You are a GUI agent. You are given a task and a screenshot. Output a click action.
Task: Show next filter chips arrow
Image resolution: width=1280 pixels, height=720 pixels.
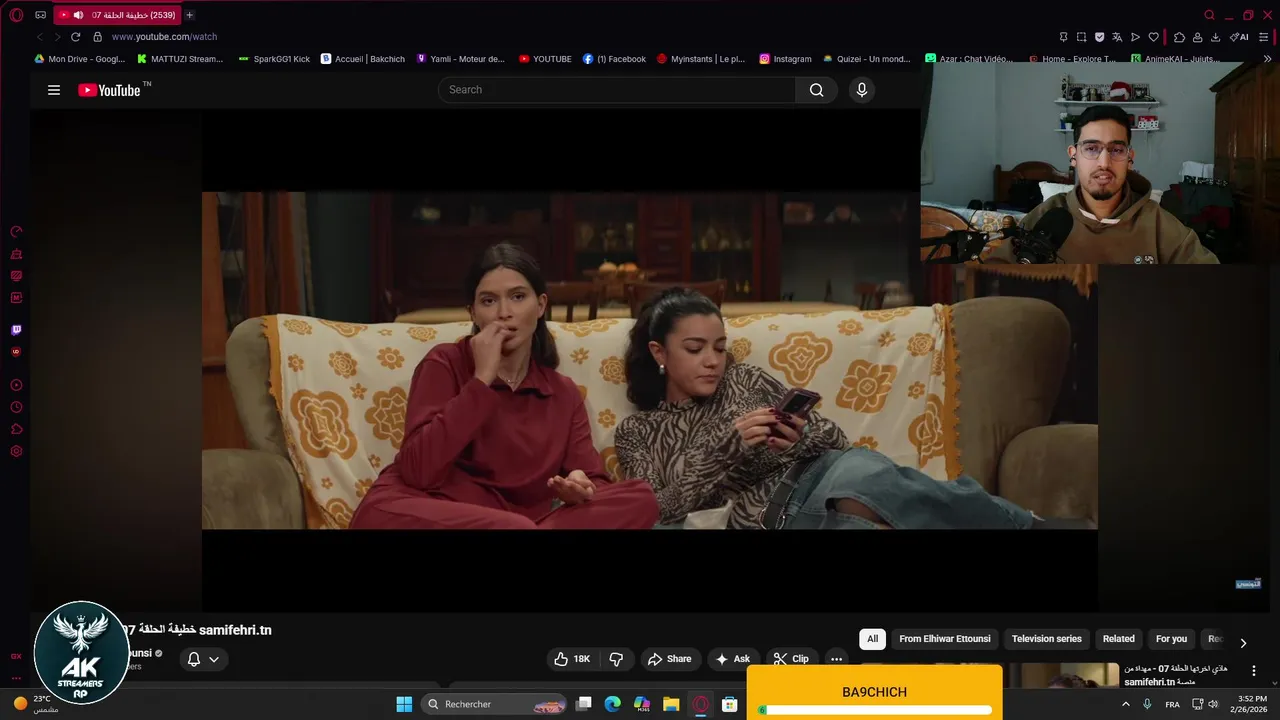coord(1243,643)
